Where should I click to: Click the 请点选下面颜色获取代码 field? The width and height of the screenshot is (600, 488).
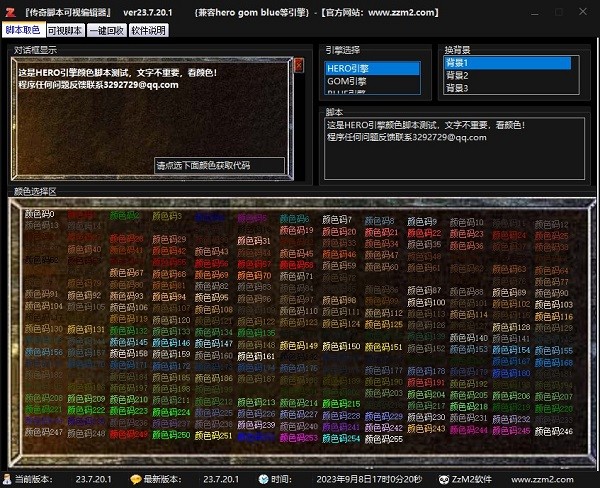click(x=219, y=165)
